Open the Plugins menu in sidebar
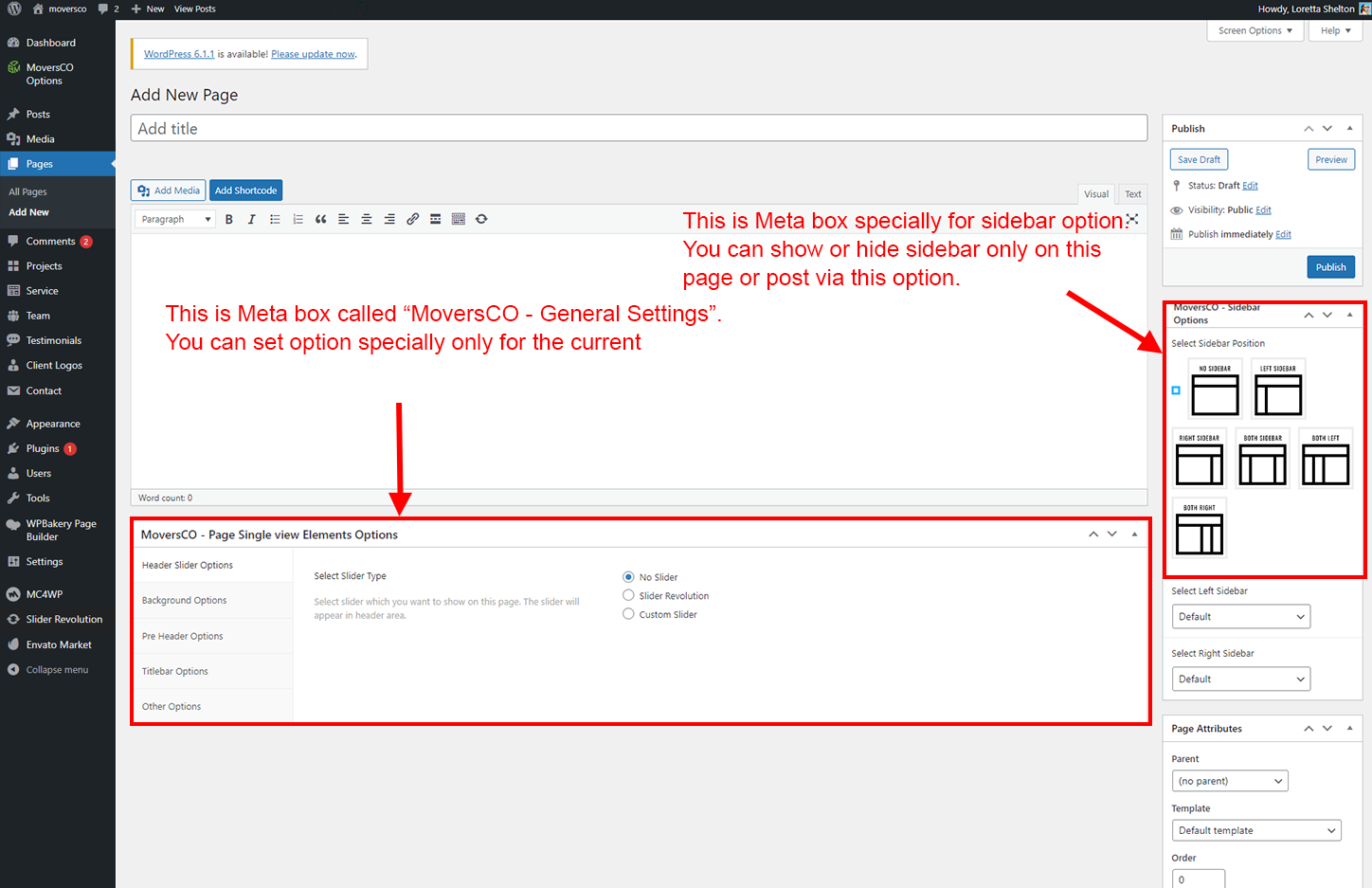This screenshot has width=1372, height=888. [x=43, y=448]
